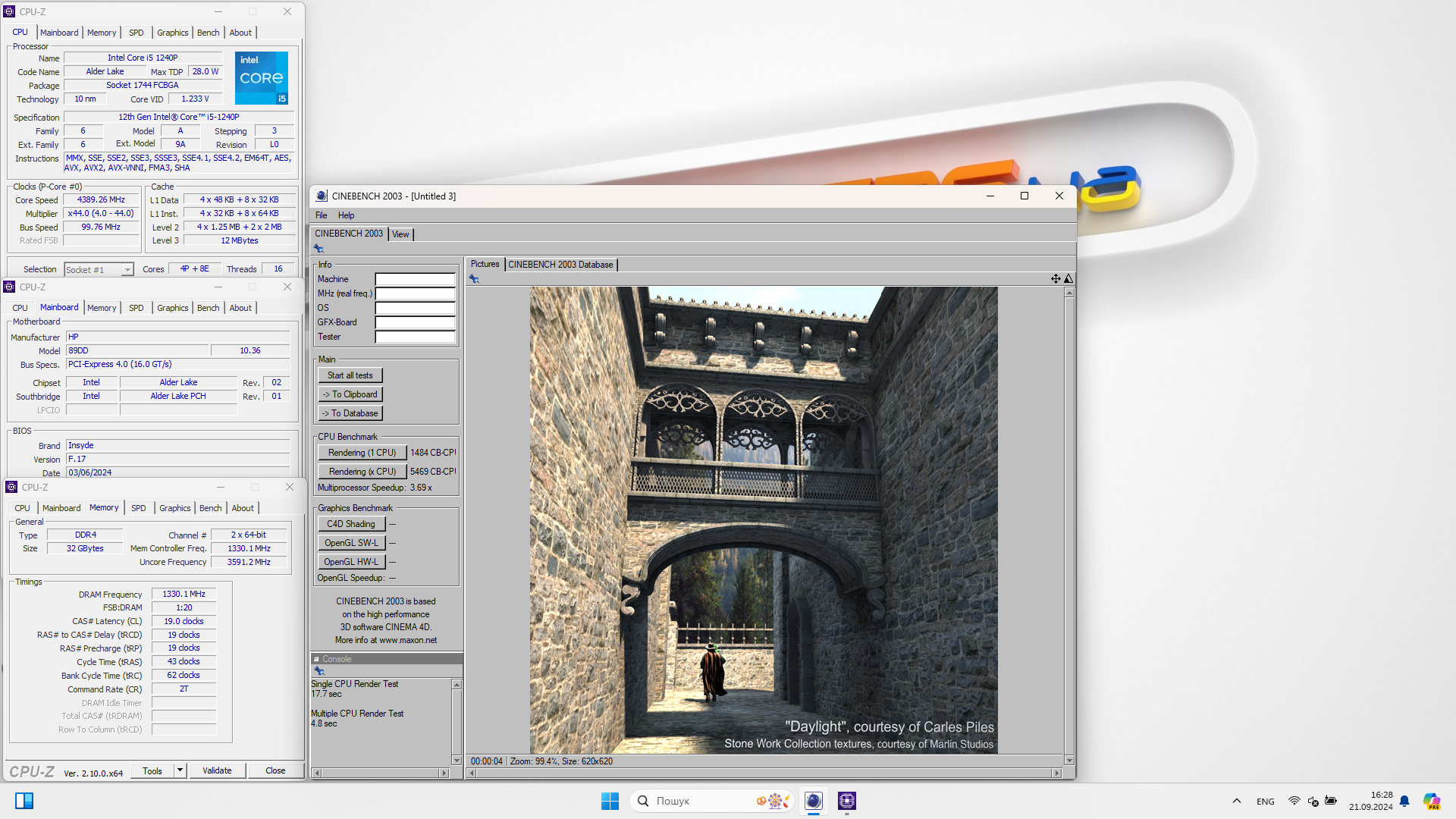Open About tab in the top CPU-Z window
The height and width of the screenshot is (819, 1456).
[x=240, y=33]
